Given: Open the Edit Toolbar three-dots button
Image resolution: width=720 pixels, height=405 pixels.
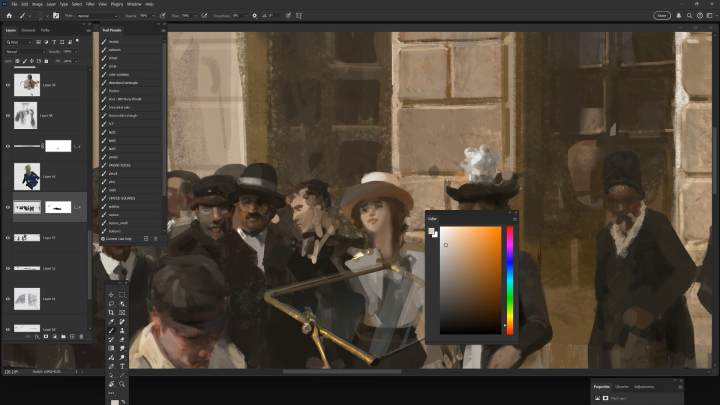Looking at the screenshot, I should click(111, 393).
